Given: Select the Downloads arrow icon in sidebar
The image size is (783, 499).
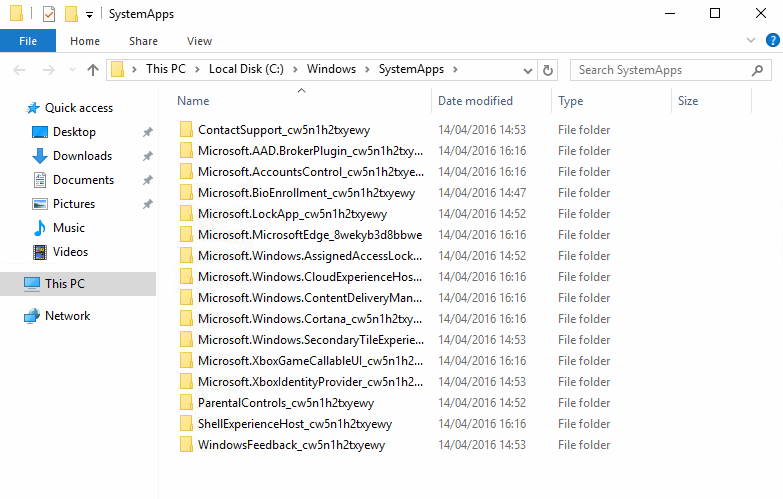Looking at the screenshot, I should point(39,156).
